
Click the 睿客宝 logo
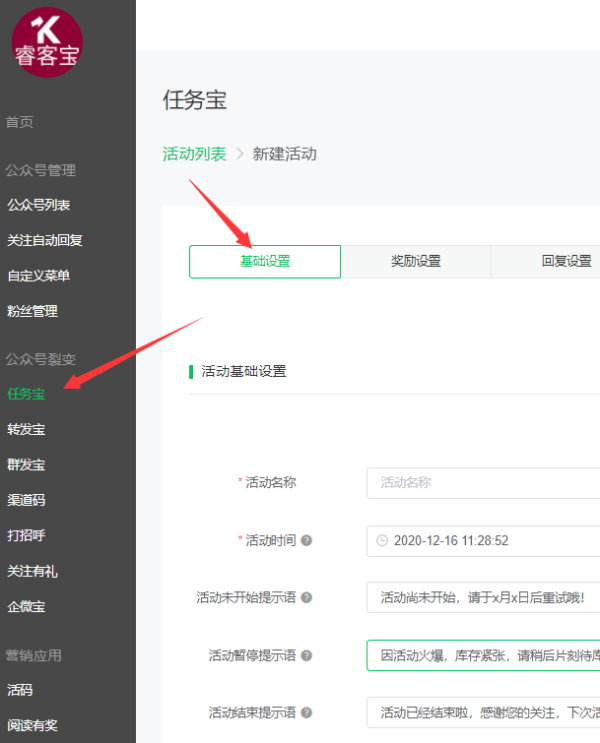tap(47, 42)
